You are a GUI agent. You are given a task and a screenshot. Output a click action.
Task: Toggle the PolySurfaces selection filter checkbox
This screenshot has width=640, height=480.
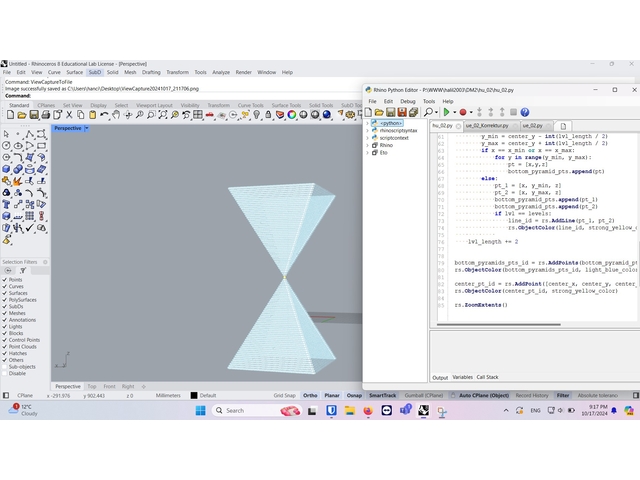coord(5,300)
